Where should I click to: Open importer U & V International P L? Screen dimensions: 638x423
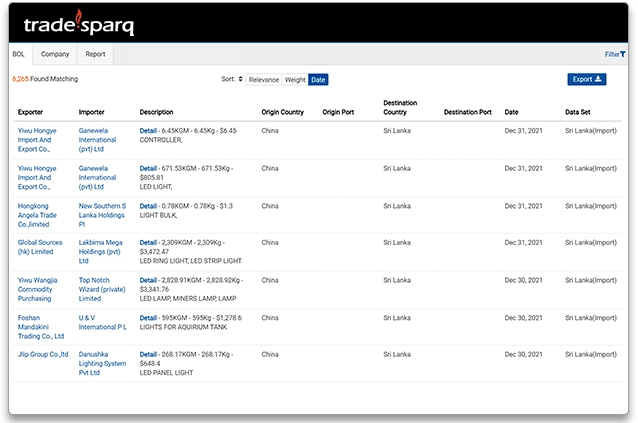tap(103, 323)
